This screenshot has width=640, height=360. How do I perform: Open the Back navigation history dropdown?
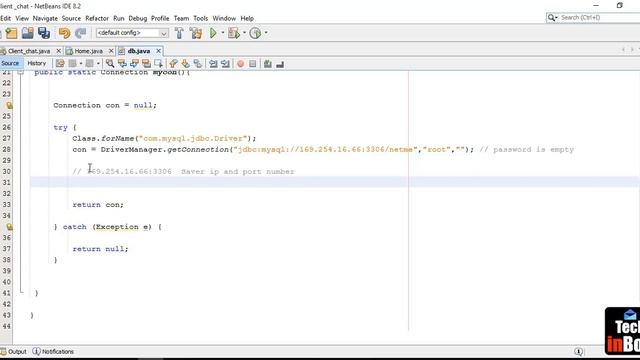coord(81,64)
